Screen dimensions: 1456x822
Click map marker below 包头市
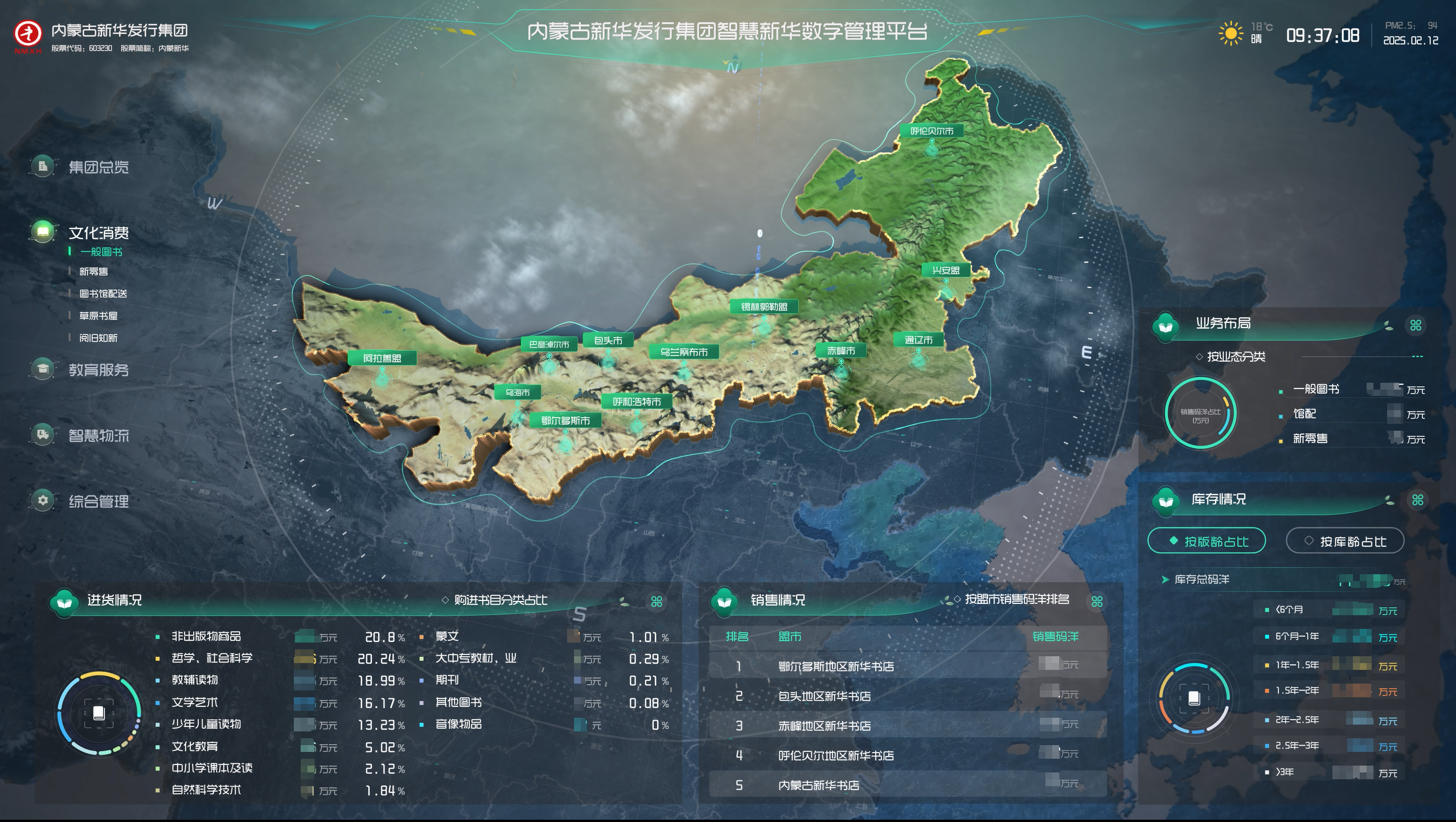[608, 359]
